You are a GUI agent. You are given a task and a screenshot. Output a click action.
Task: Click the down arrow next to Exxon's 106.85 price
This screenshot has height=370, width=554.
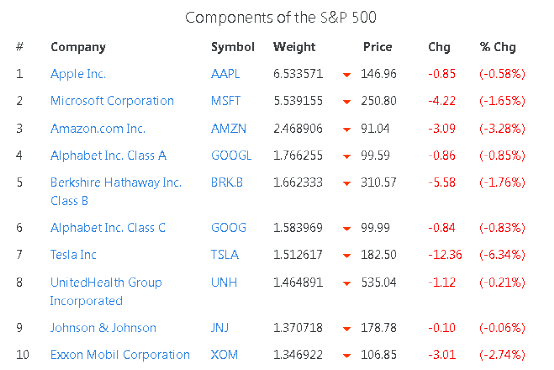tap(347, 356)
